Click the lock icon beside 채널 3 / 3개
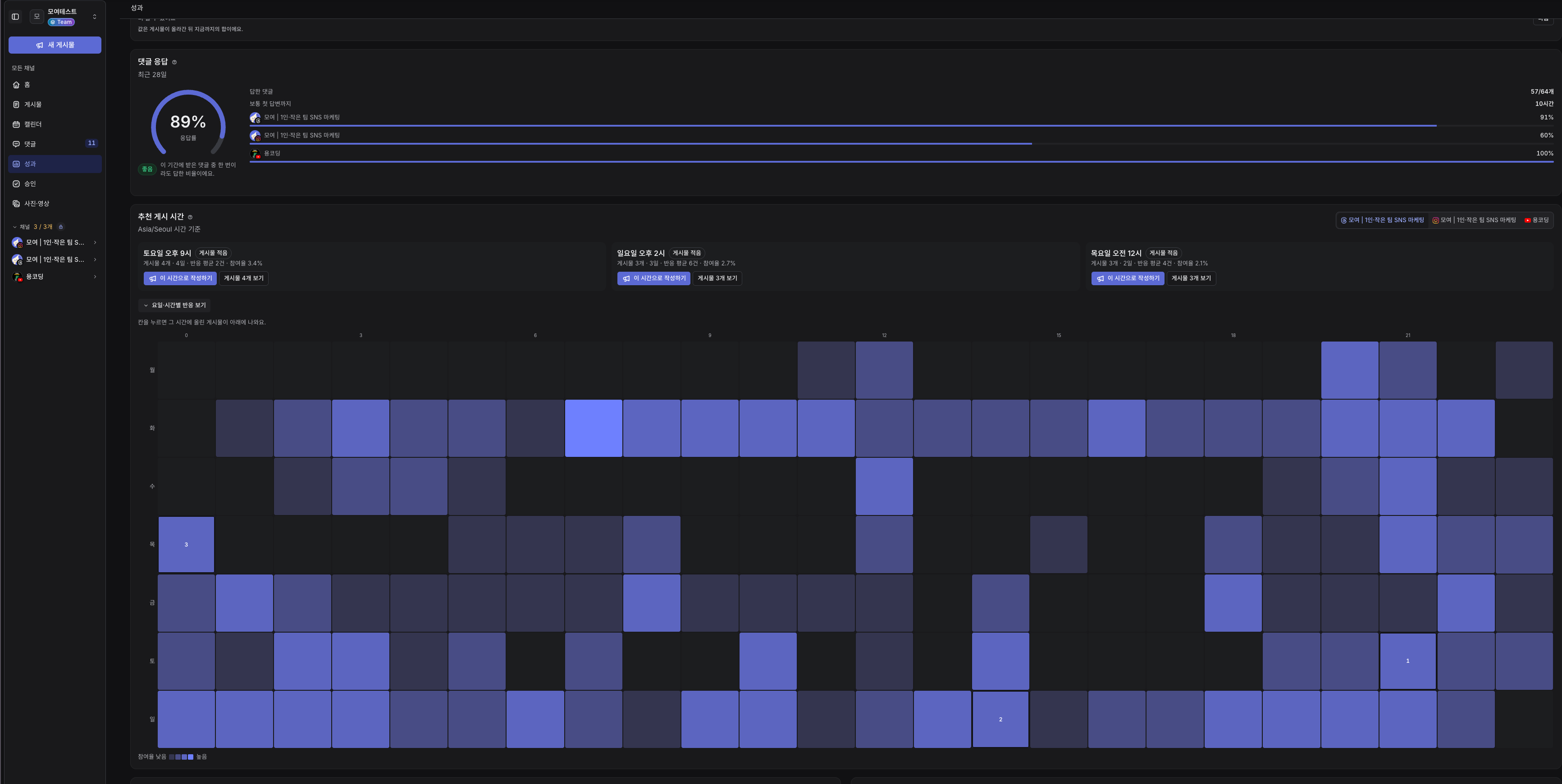 coord(61,227)
